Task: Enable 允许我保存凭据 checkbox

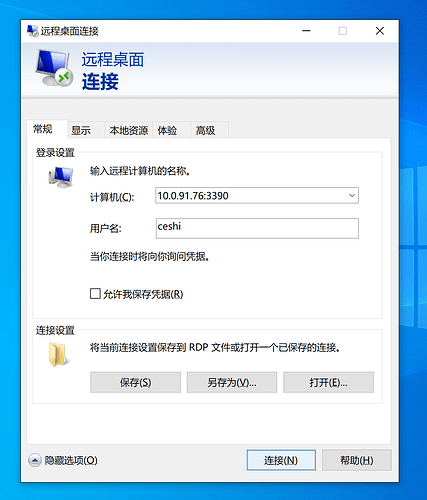Action: [95, 294]
